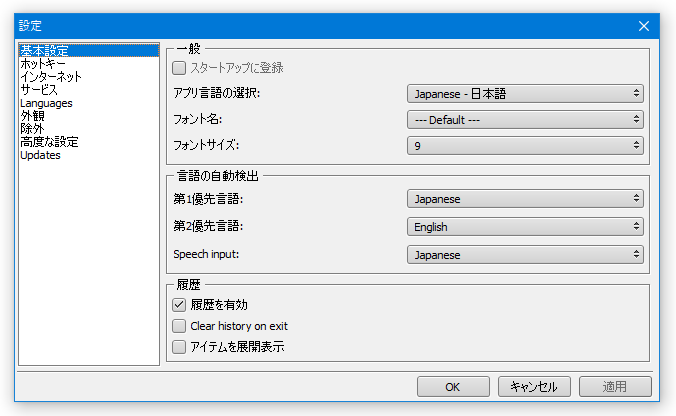Screen dimensions: 676x416
Task: Enable アイテムを展開表示 checkbox
Action: [x=179, y=347]
